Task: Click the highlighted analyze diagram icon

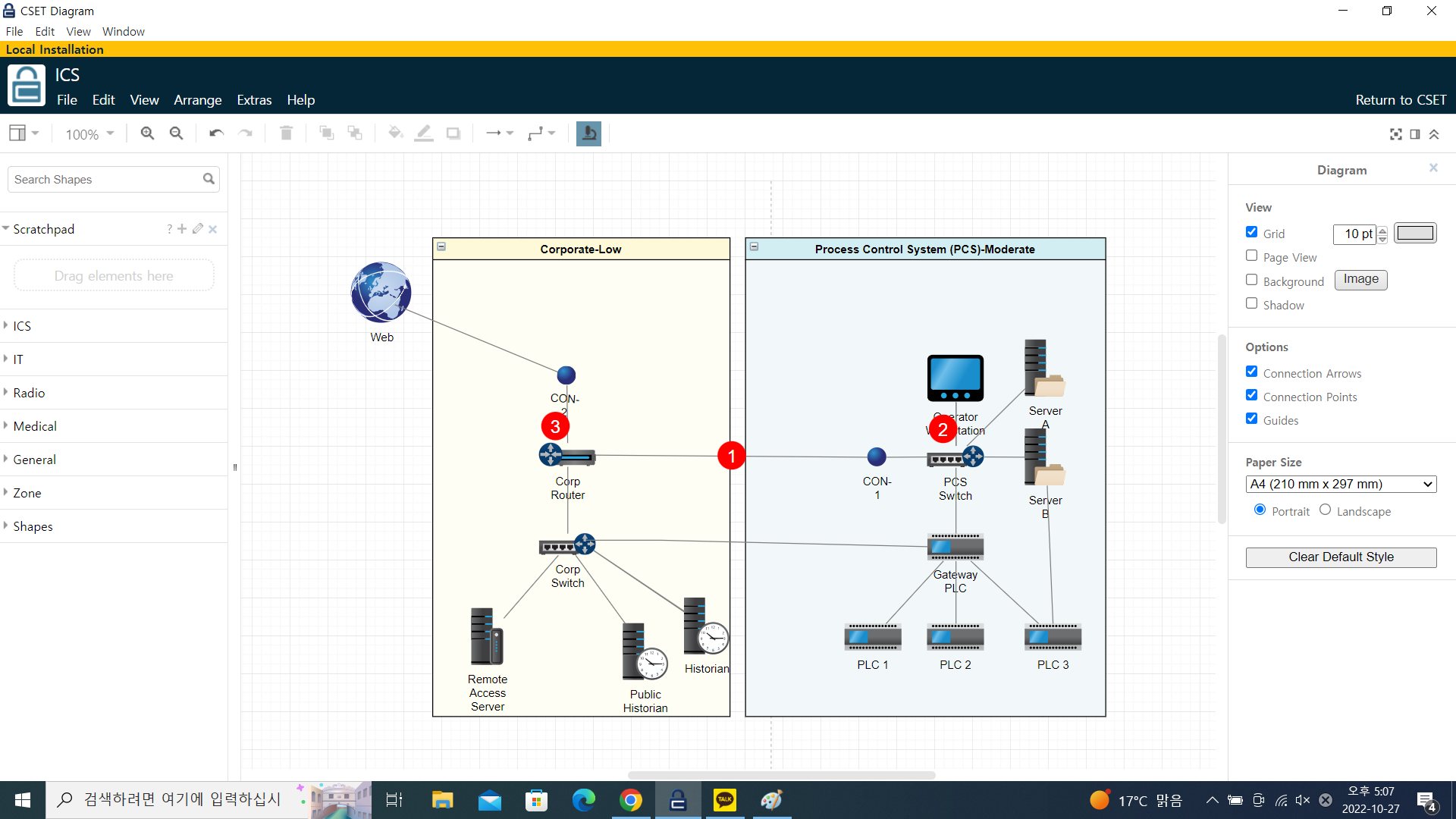Action: (588, 133)
